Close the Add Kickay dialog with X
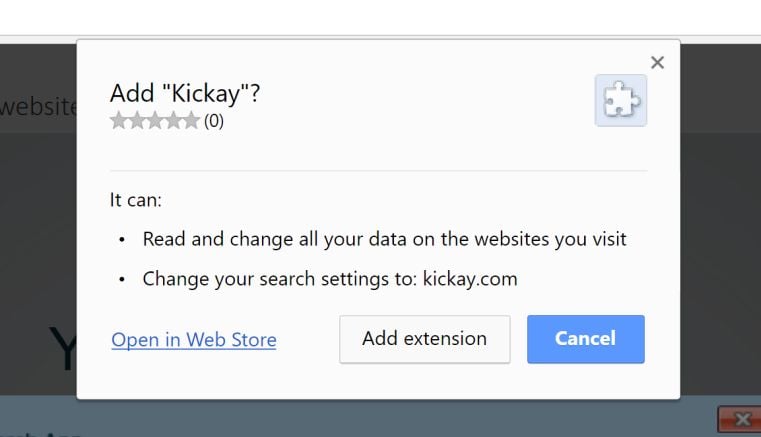The image size is (761, 437). 657,63
